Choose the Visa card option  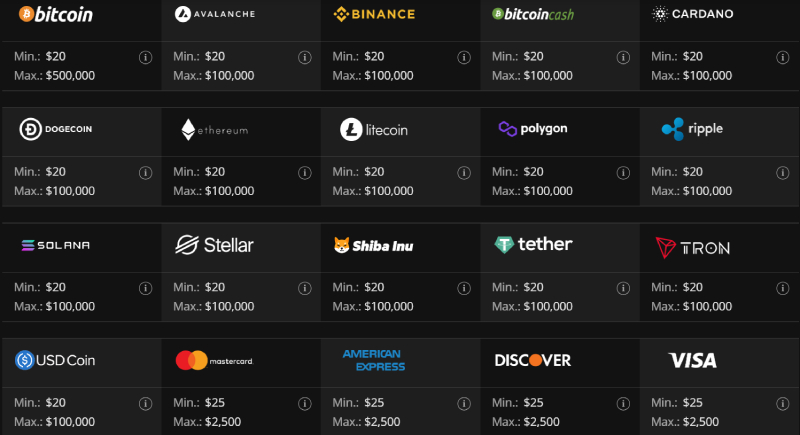(693, 361)
